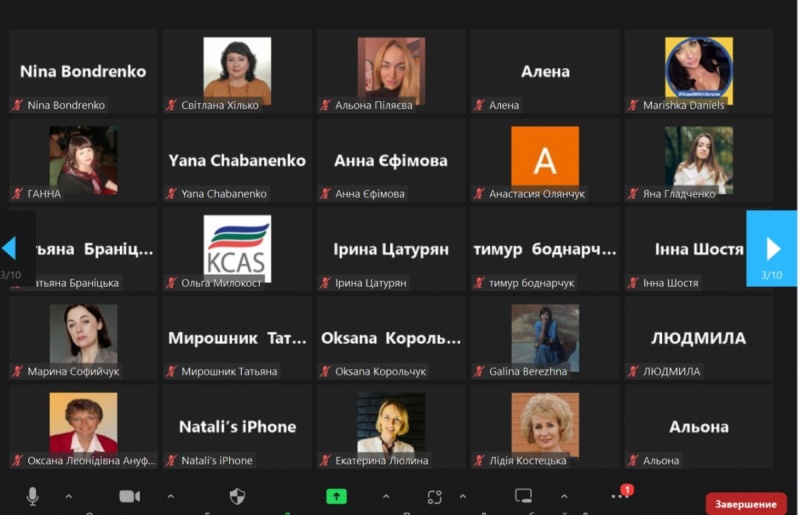Click the muted mic icon next to Nina Bondrenko

pyautogui.click(x=17, y=105)
